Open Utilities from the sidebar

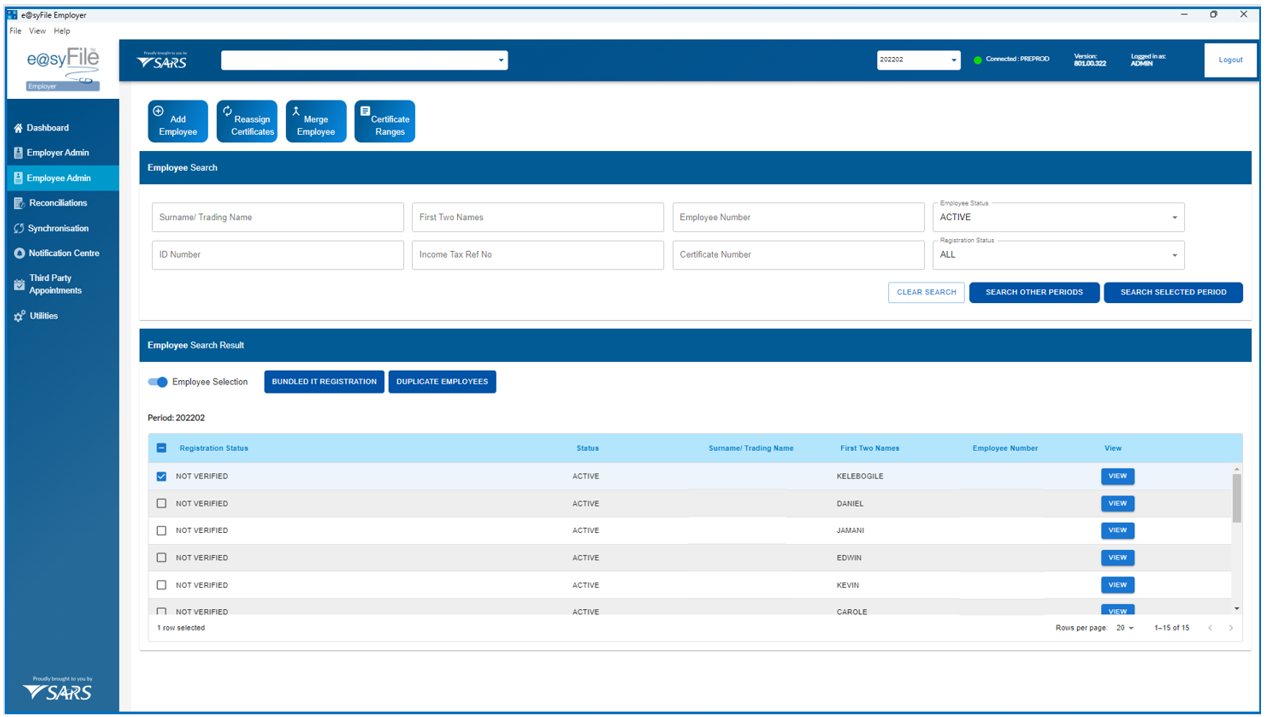[x=43, y=316]
